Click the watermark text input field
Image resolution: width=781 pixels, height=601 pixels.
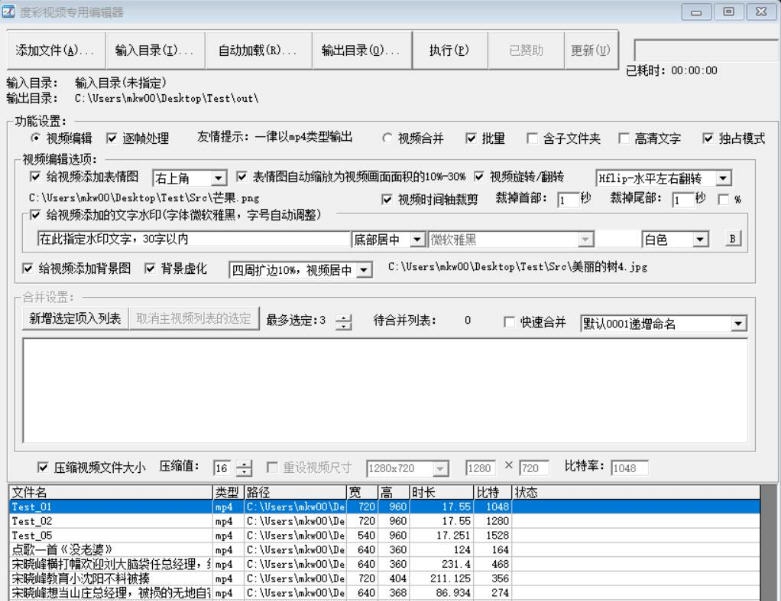(194, 239)
